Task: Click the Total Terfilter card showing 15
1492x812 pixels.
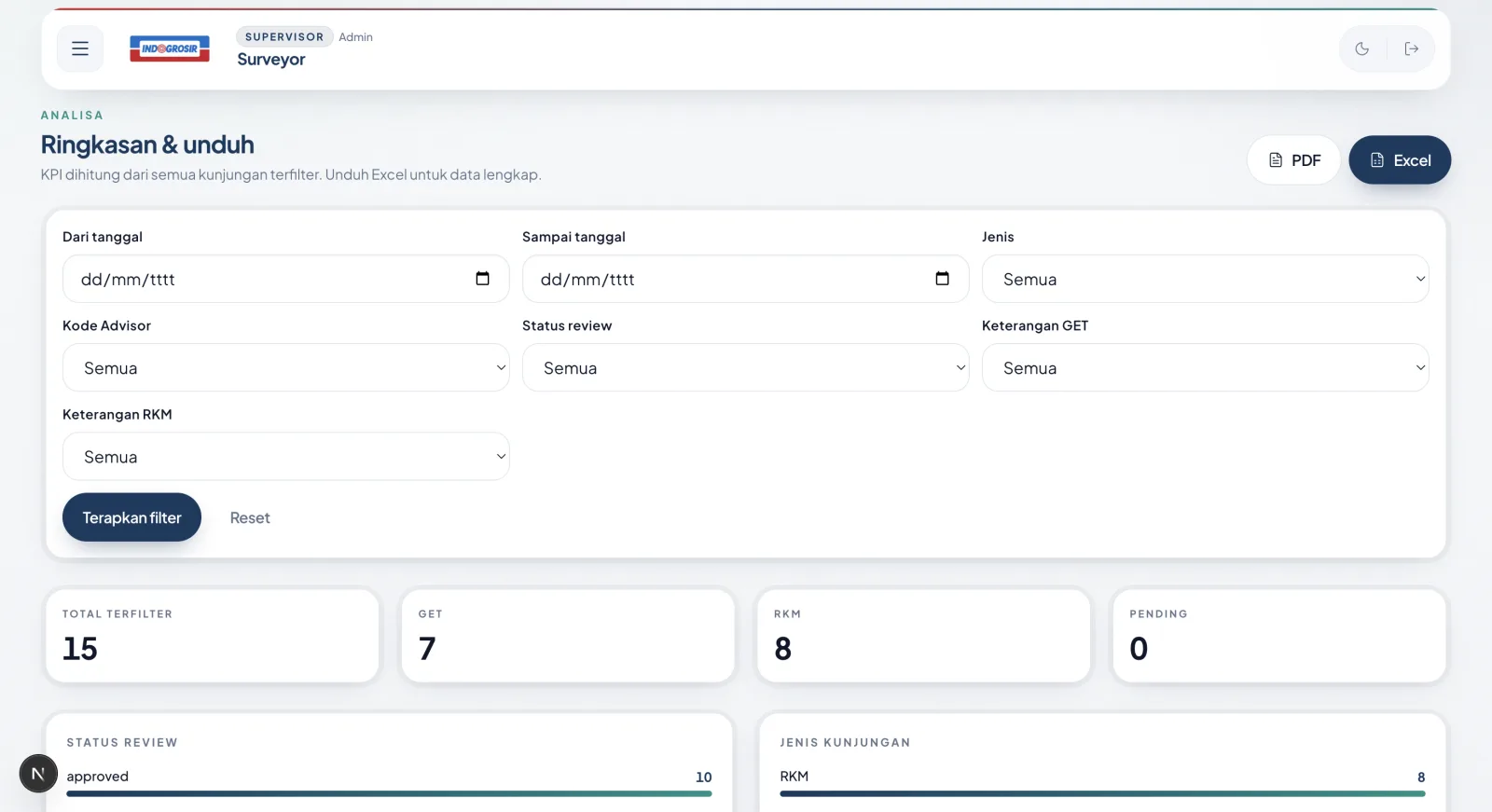Action: 213,636
